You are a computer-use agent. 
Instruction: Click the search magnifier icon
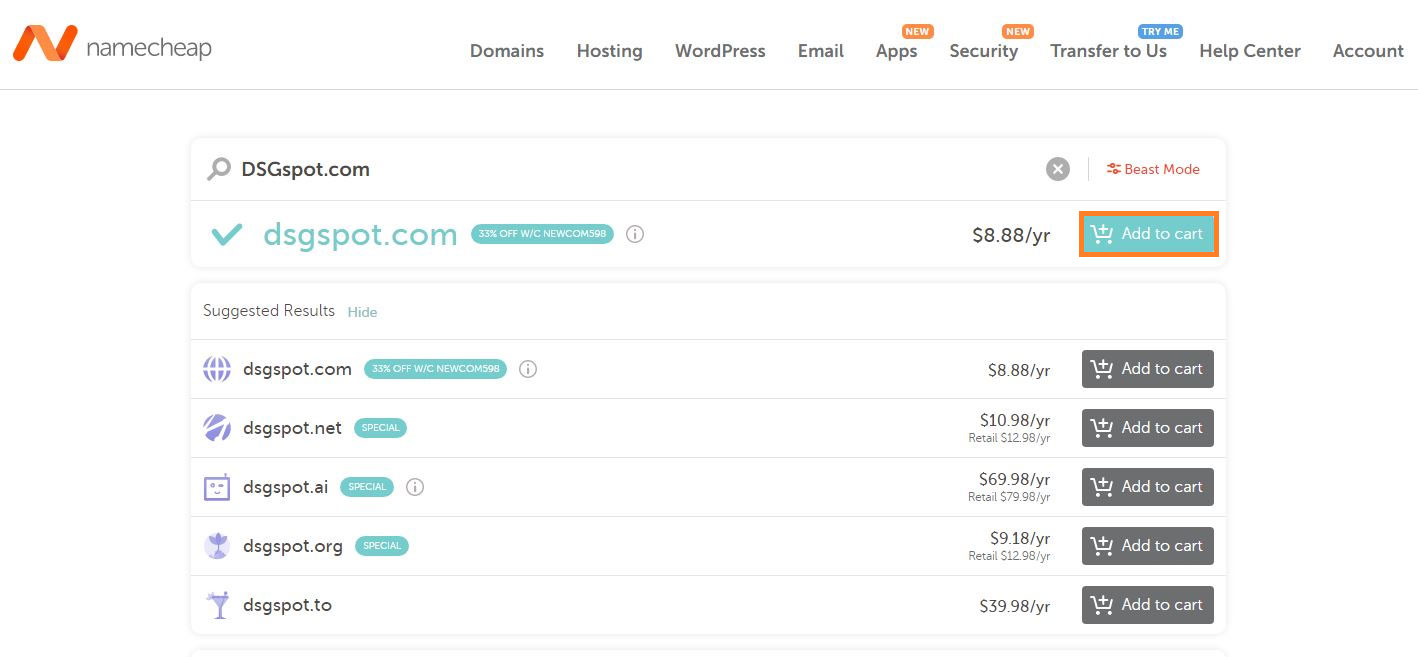coord(218,169)
